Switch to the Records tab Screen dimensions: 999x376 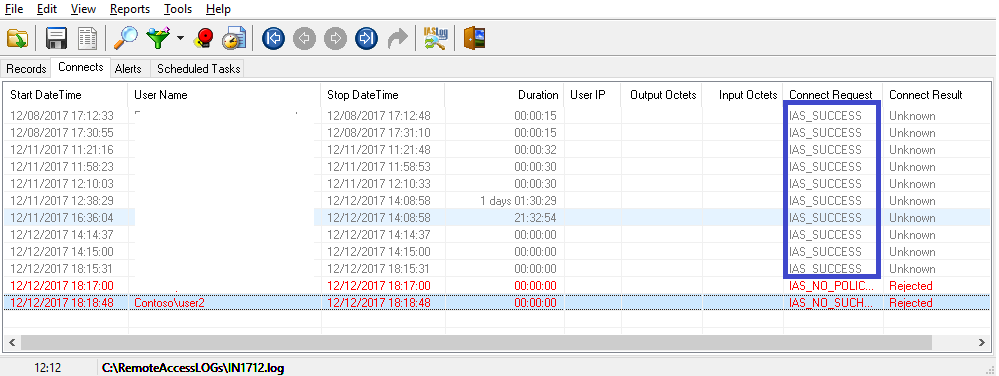27,69
